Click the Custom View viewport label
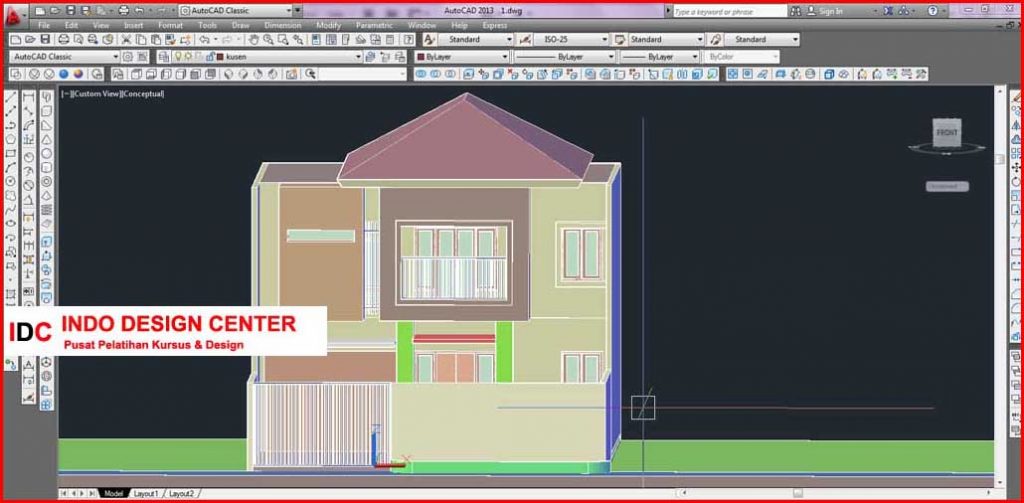This screenshot has width=1024, height=503. (x=95, y=94)
